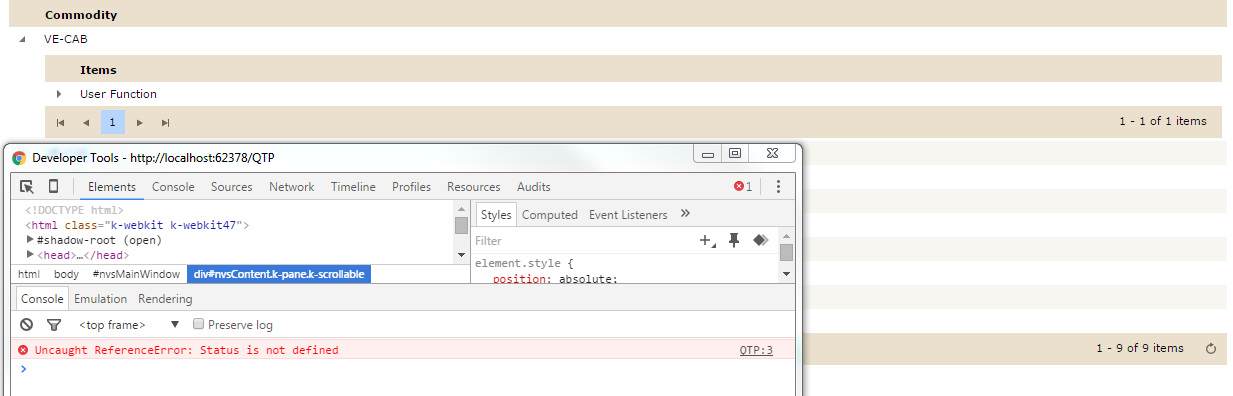Open animation controls diamond icon

pyautogui.click(x=760, y=240)
